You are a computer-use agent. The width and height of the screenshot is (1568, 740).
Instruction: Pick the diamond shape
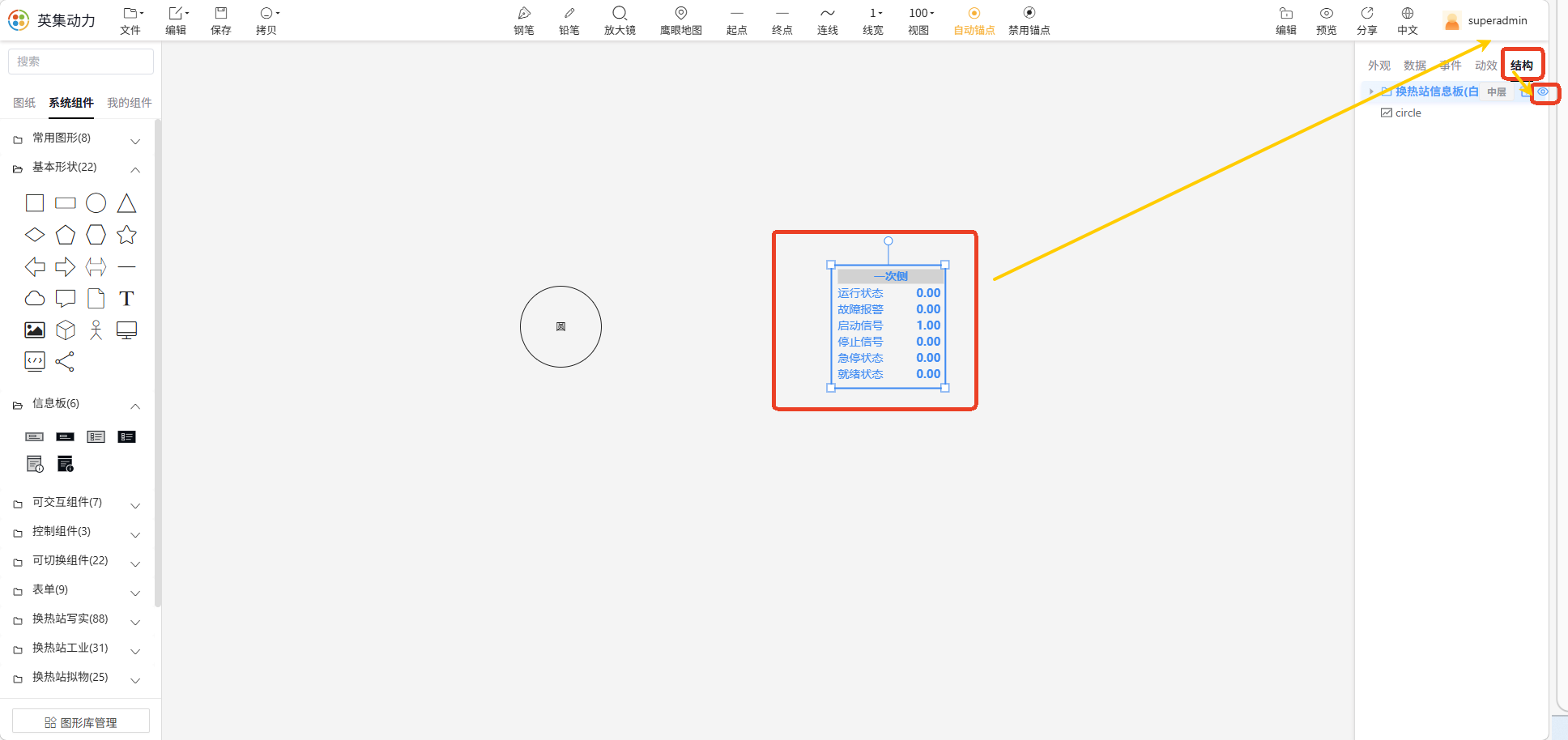point(35,235)
